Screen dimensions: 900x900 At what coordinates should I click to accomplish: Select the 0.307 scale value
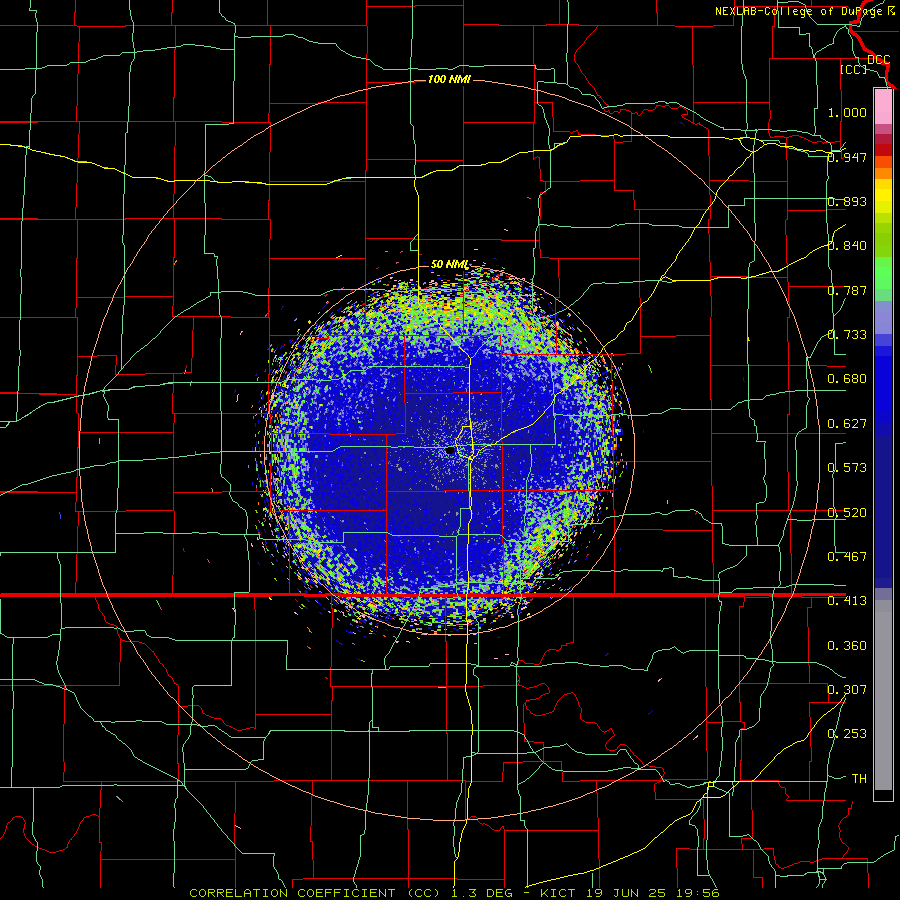tap(847, 690)
